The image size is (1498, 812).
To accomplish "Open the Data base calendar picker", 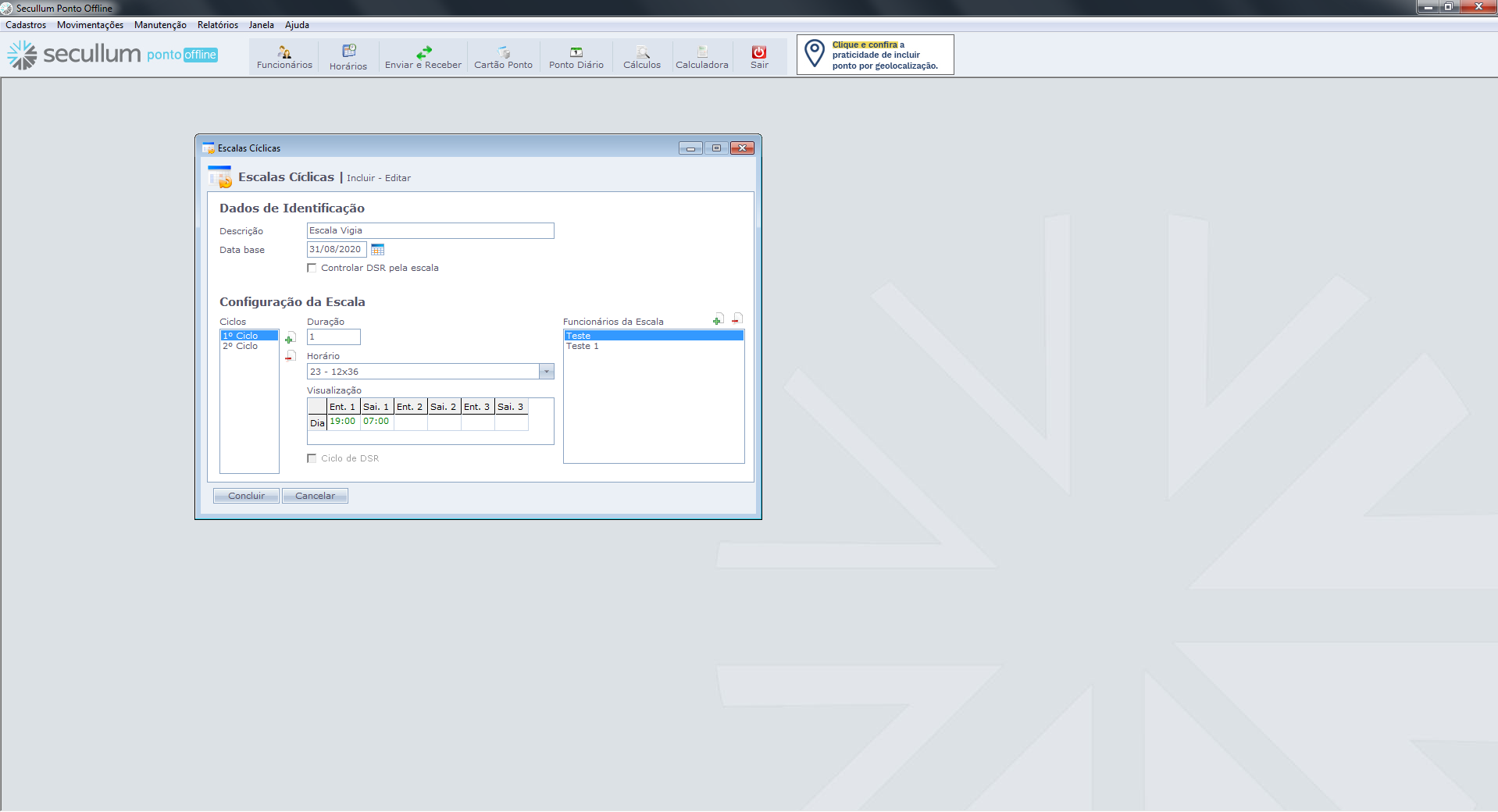I will click(x=378, y=250).
